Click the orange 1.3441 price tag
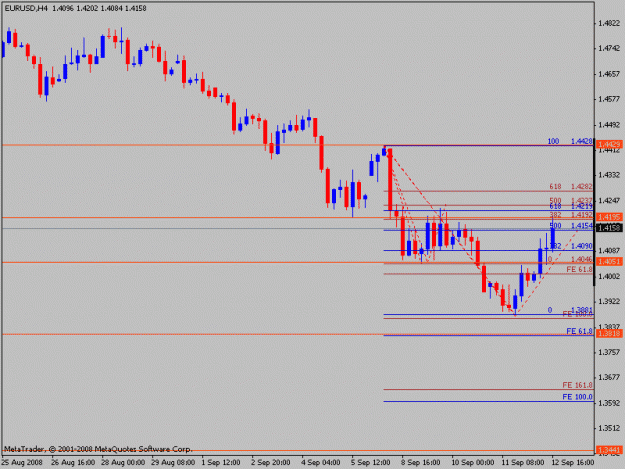This screenshot has height=469, width=625. [609, 450]
